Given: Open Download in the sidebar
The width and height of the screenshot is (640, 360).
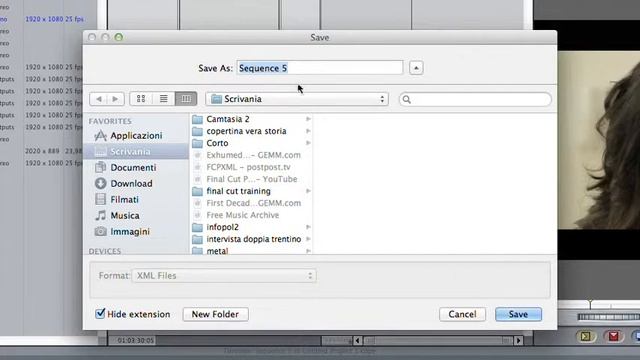Looking at the screenshot, I should click(136, 183).
